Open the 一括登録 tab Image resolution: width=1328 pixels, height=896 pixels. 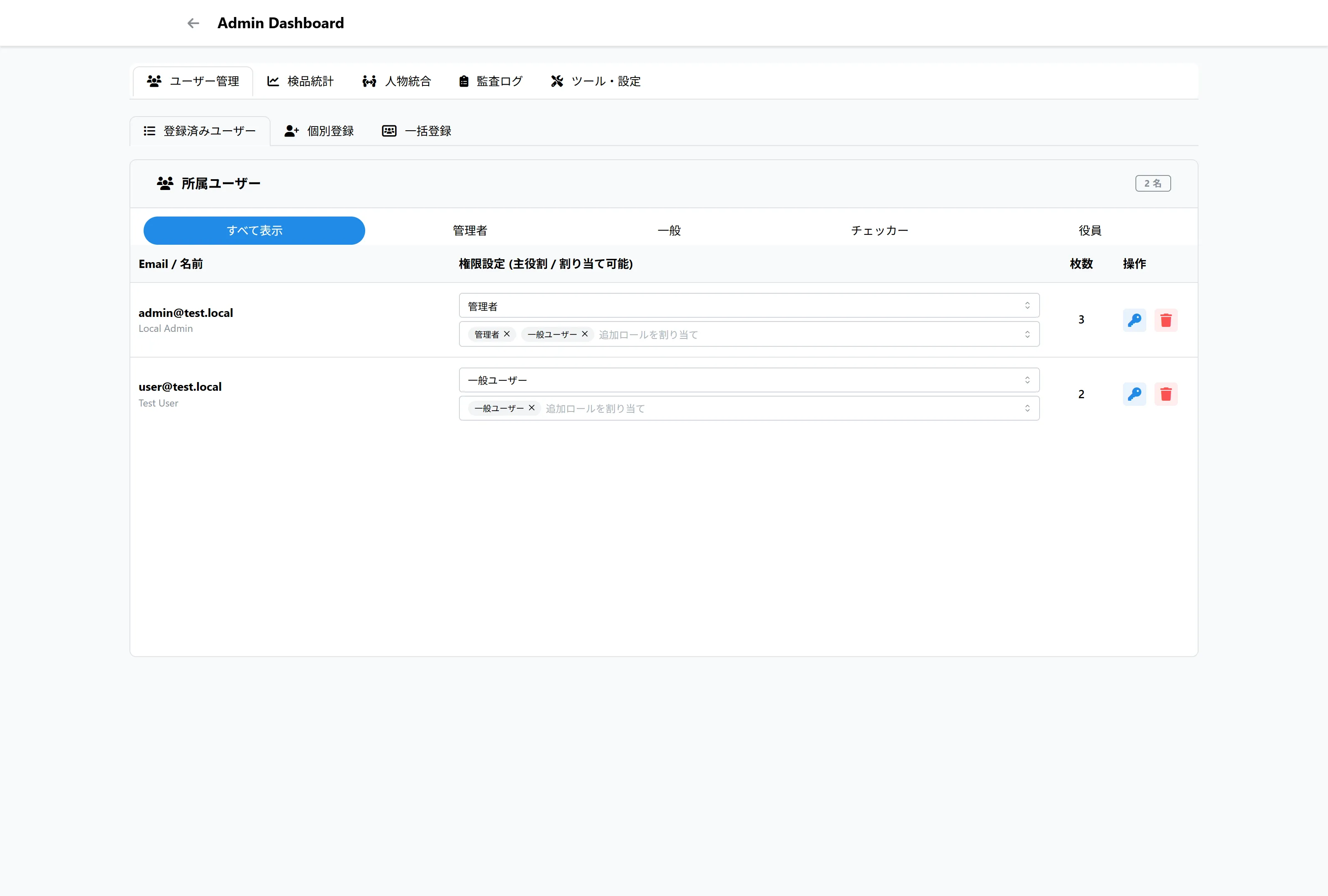pyautogui.click(x=417, y=131)
